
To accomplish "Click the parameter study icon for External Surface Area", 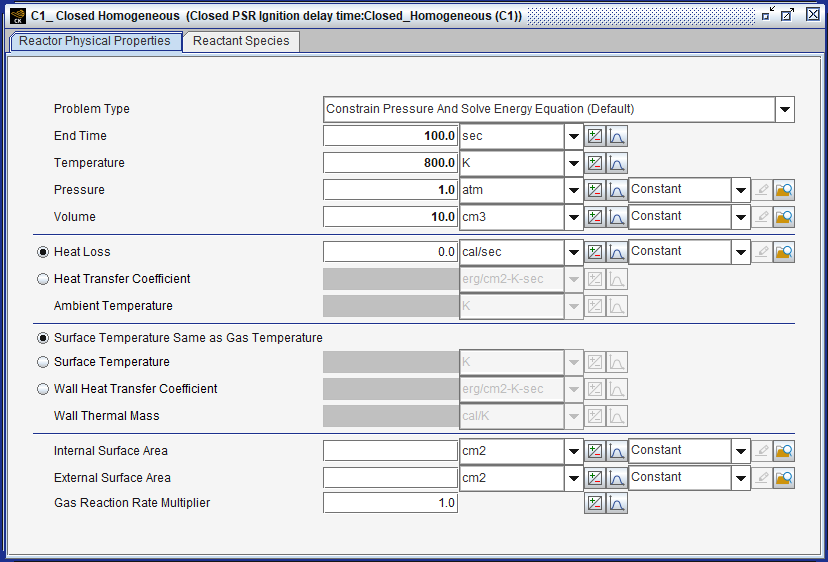I will click(x=595, y=479).
